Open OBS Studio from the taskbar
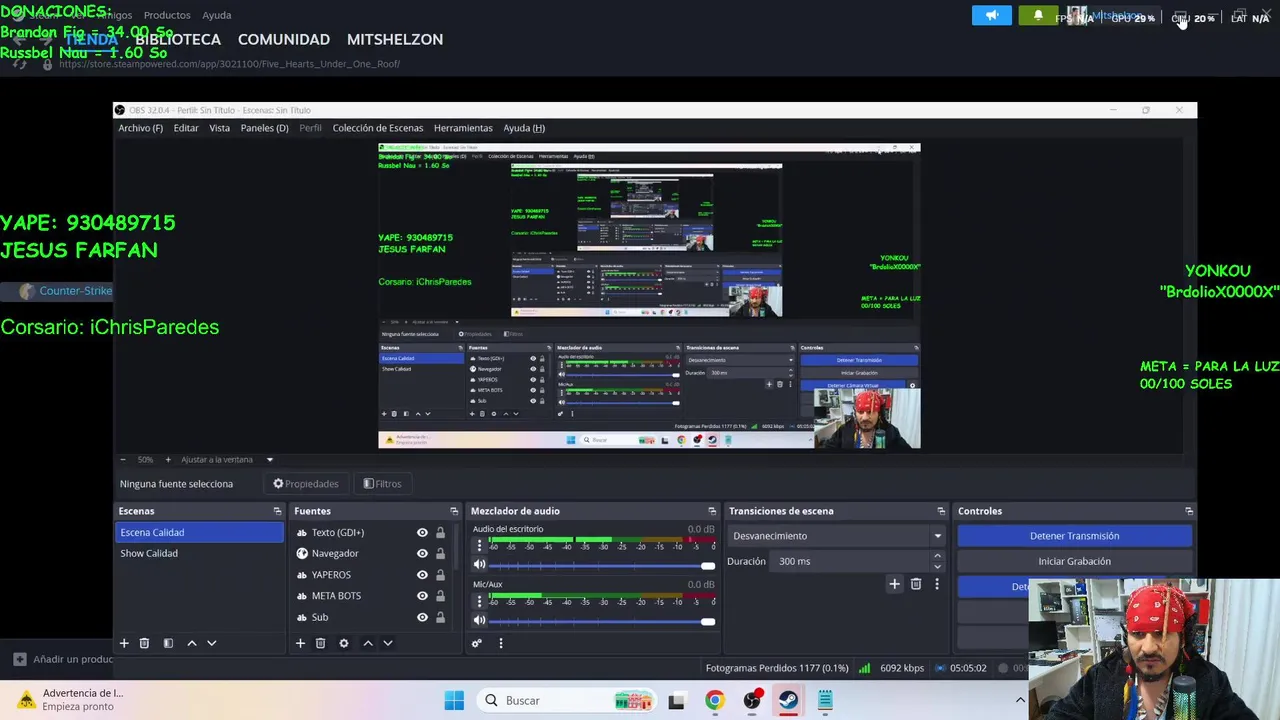 [x=752, y=700]
